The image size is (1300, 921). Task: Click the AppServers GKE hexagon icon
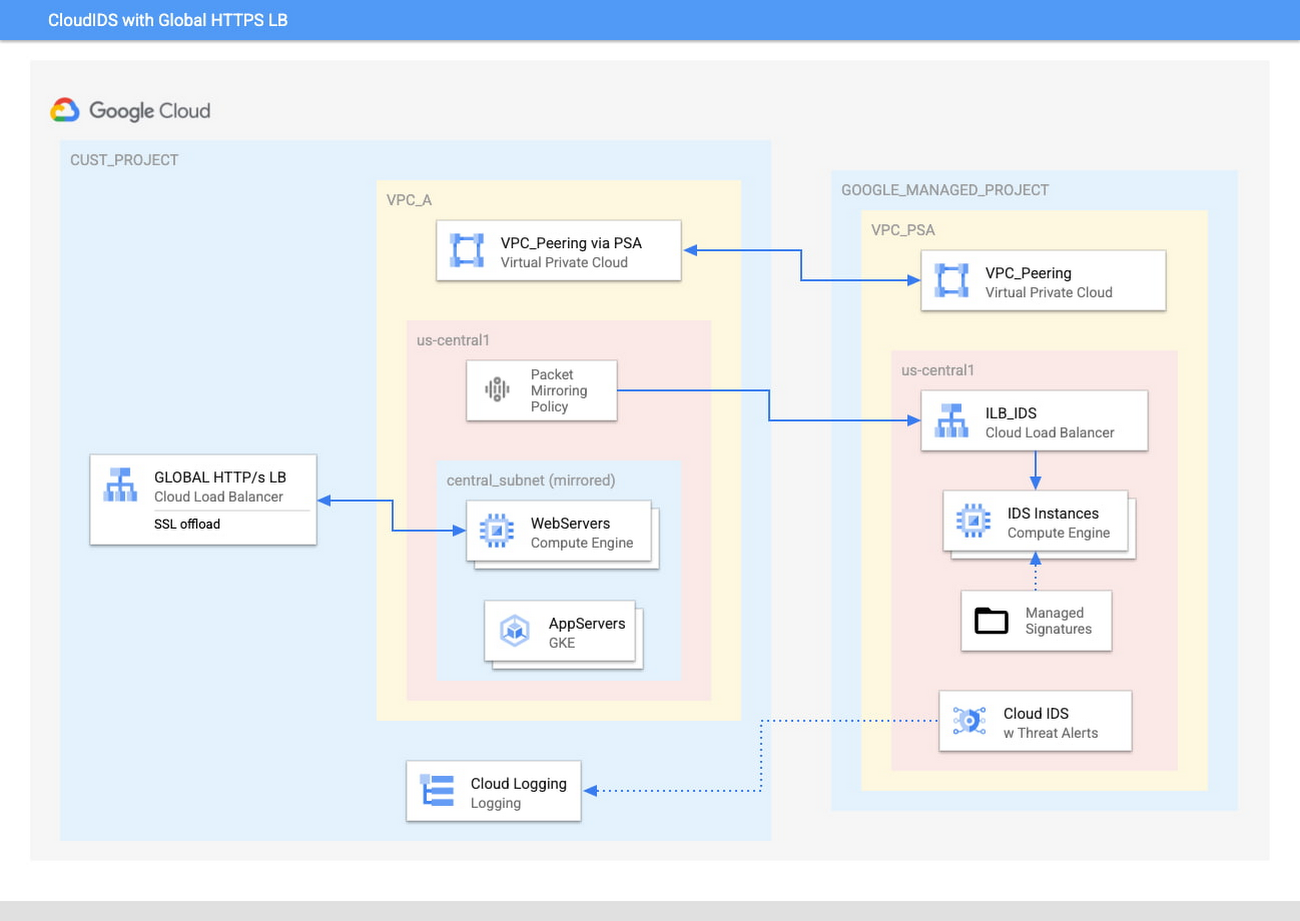(516, 631)
